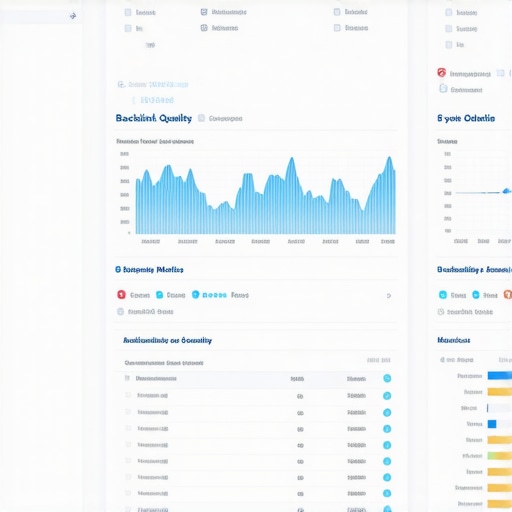Screen dimensions: 512x512
Task: Tick the first checkbox in the main panel's left column
Action: click(128, 12)
